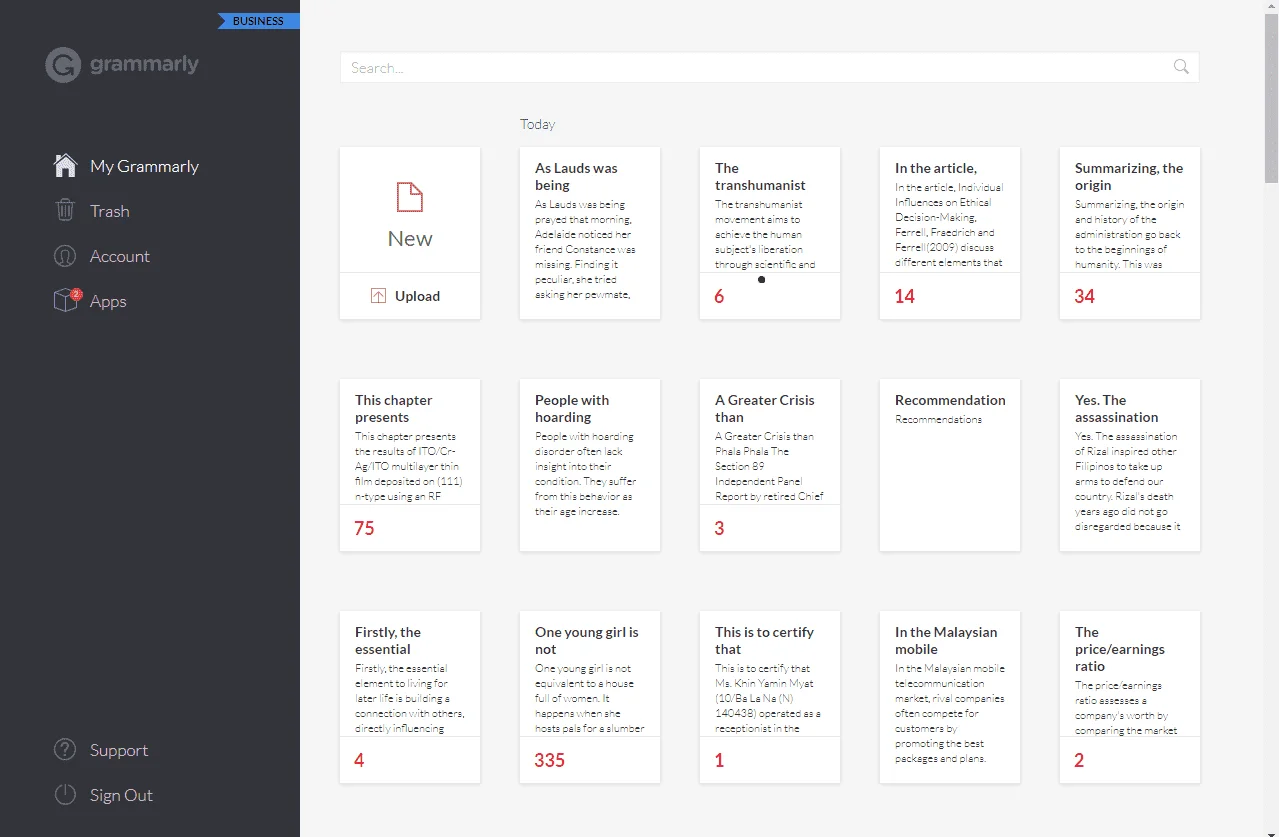The image size is (1279, 837).
Task: Open 'In the Malaysian mobile' document
Action: tap(950, 697)
